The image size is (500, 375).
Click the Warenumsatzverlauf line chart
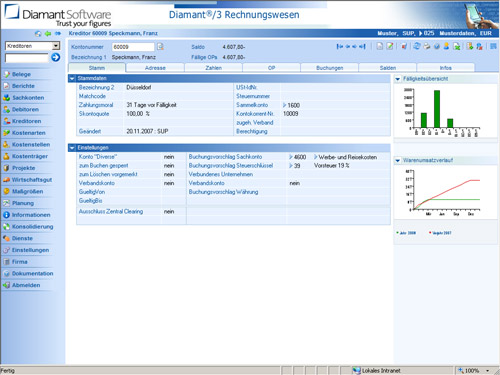coord(442,193)
